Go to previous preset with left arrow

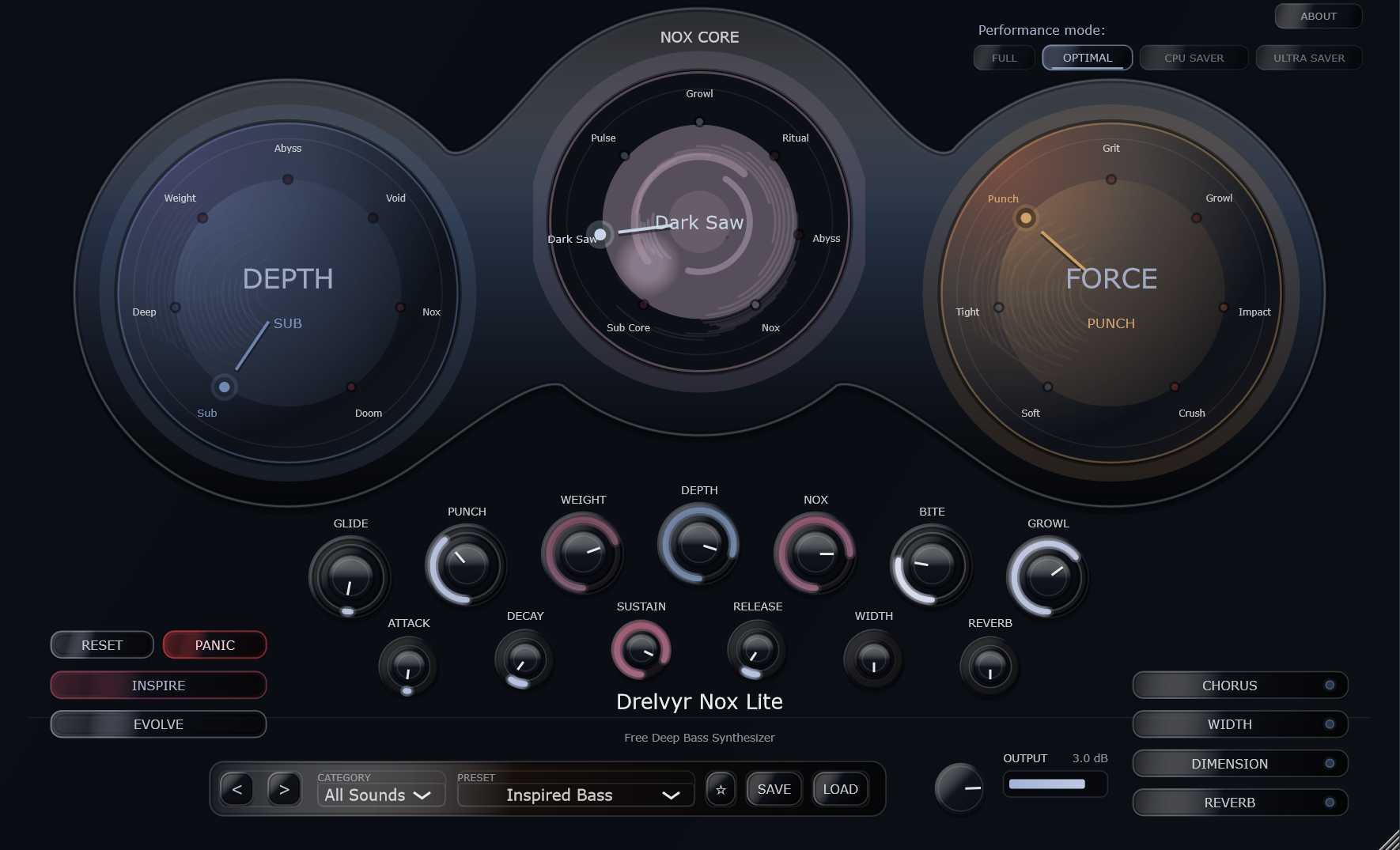[236, 789]
